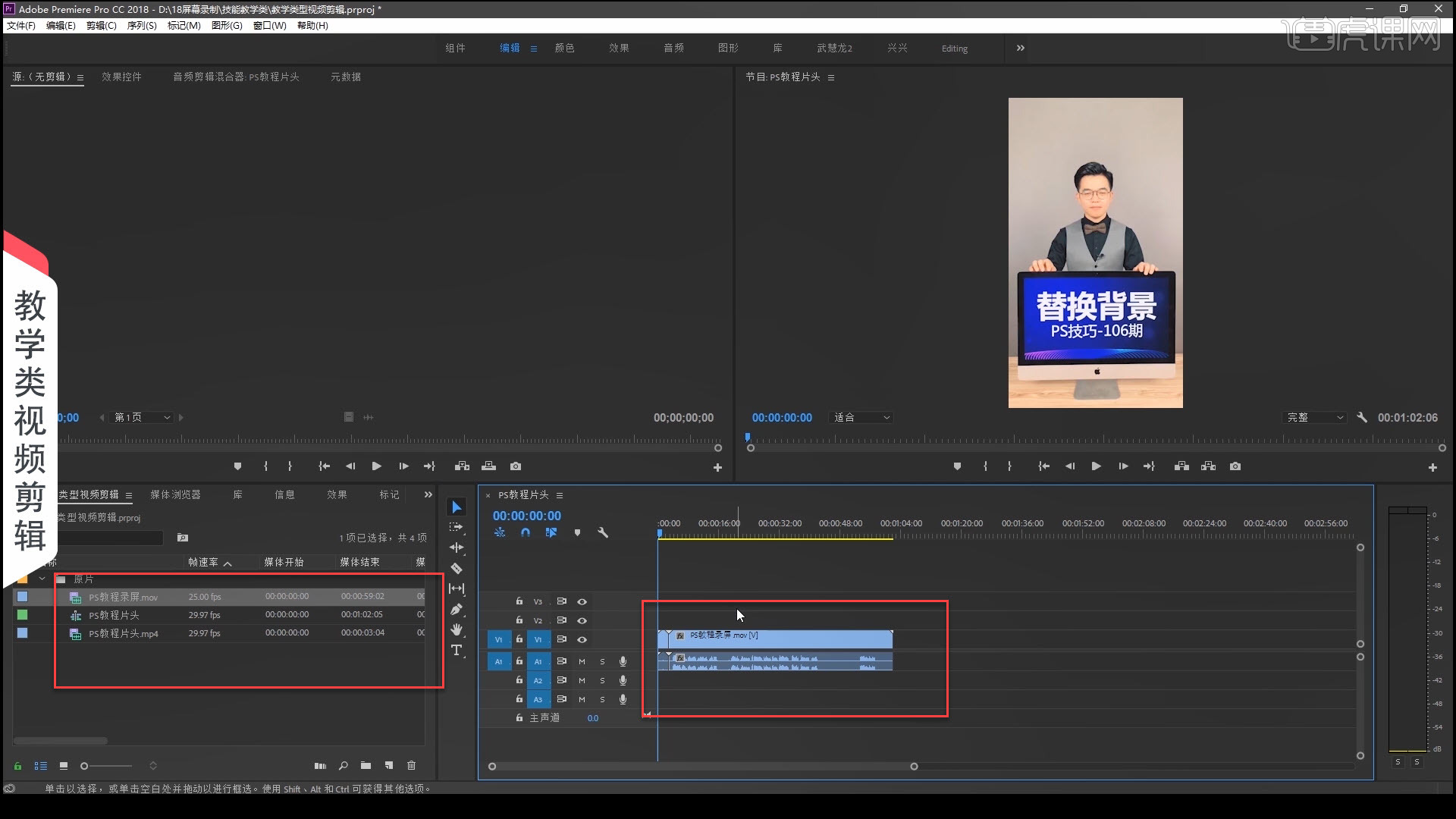Open the Program monitor panel menu

(x=831, y=77)
